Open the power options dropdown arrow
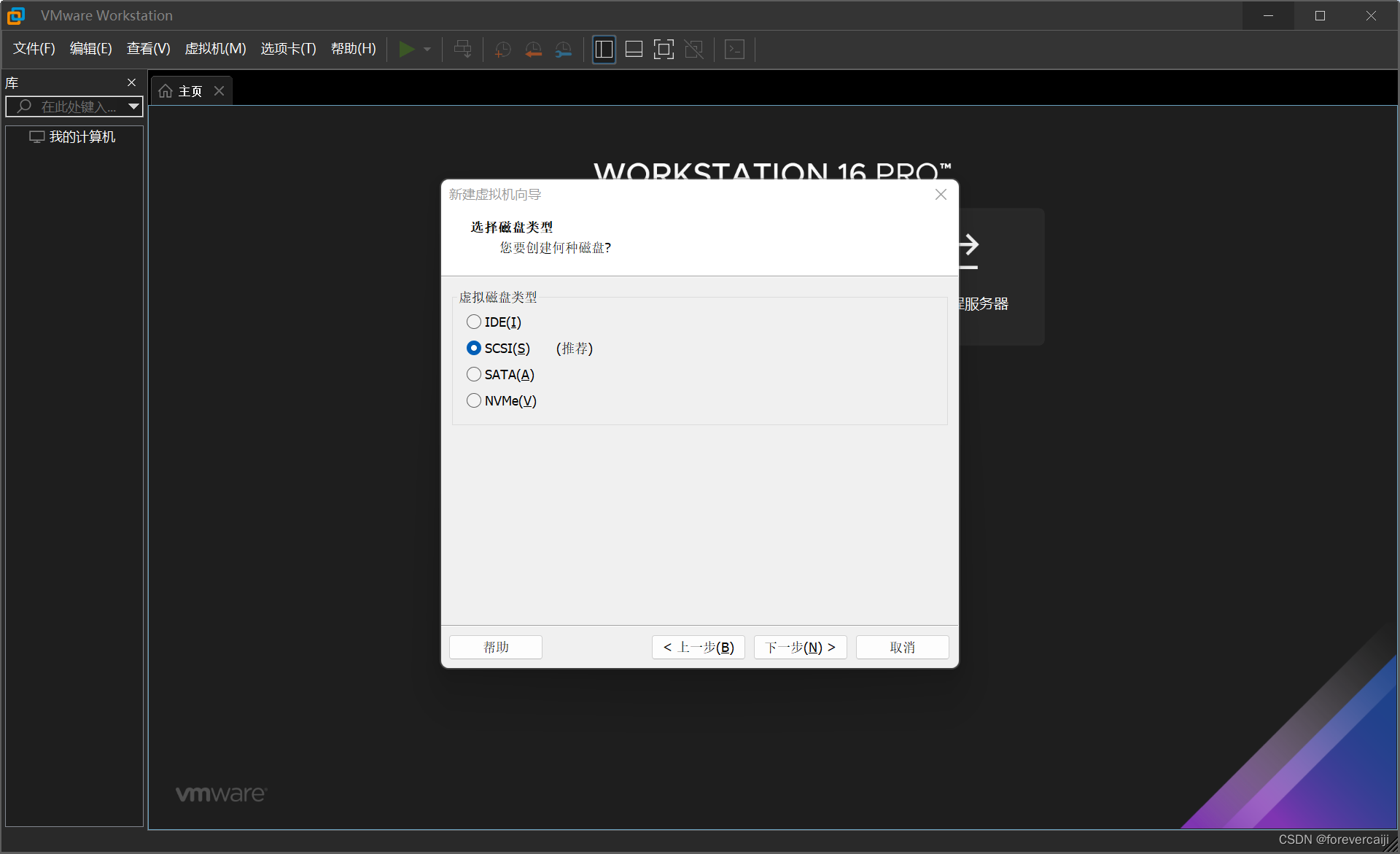This screenshot has width=1400, height=854. point(427,50)
